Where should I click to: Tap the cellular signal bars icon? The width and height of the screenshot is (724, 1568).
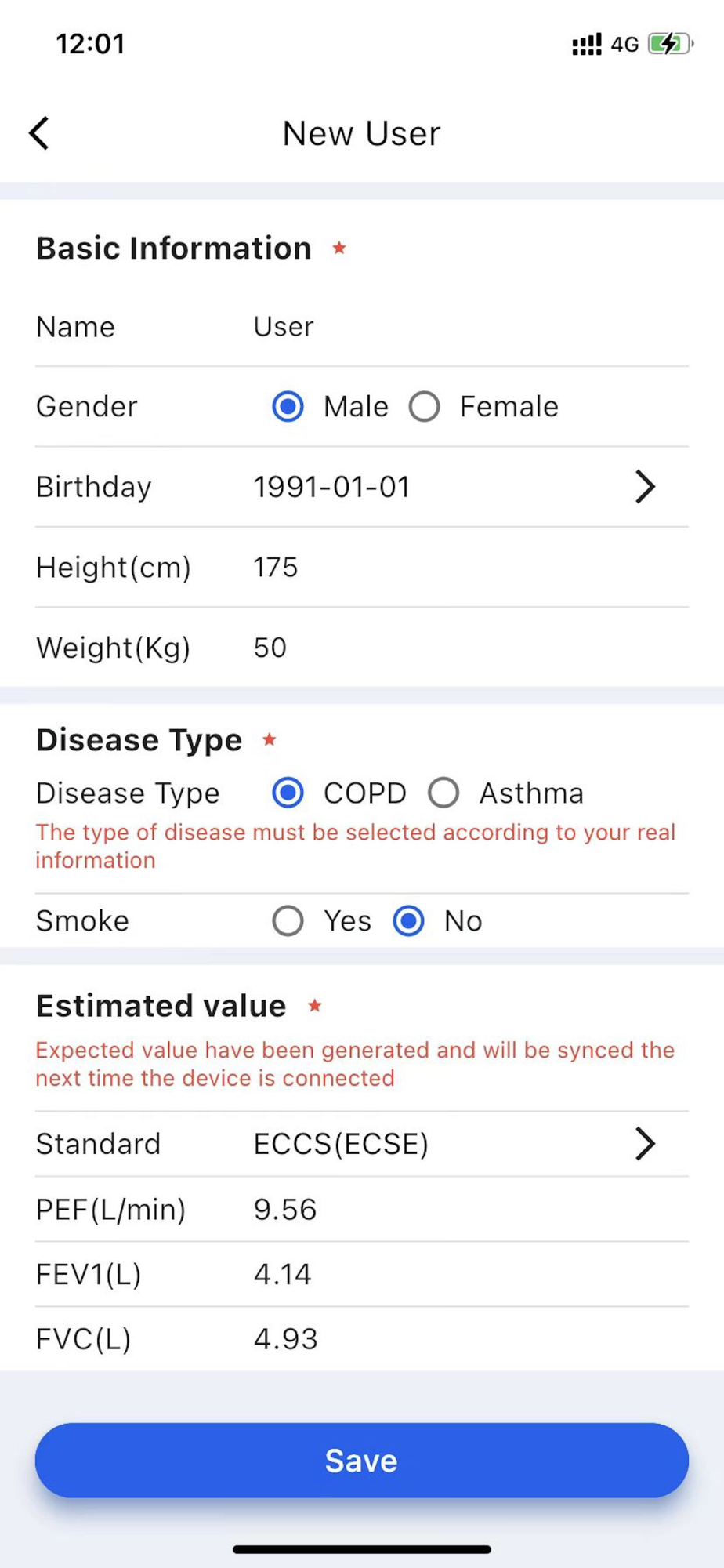click(x=587, y=44)
